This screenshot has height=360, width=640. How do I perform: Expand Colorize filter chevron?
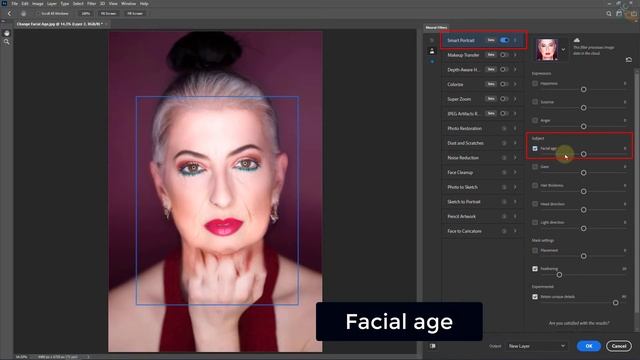pos(515,84)
